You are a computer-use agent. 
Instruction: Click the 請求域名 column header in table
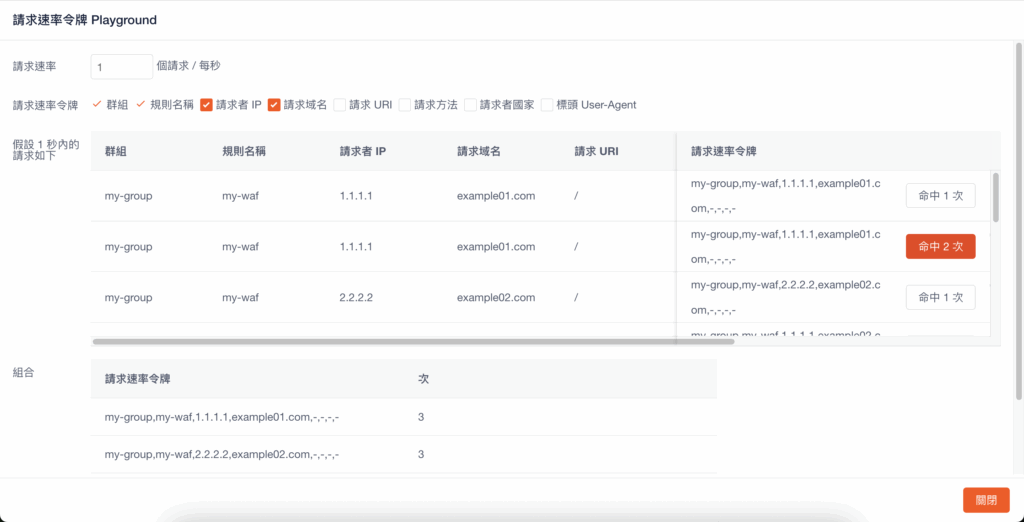pyautogui.click(x=478, y=151)
